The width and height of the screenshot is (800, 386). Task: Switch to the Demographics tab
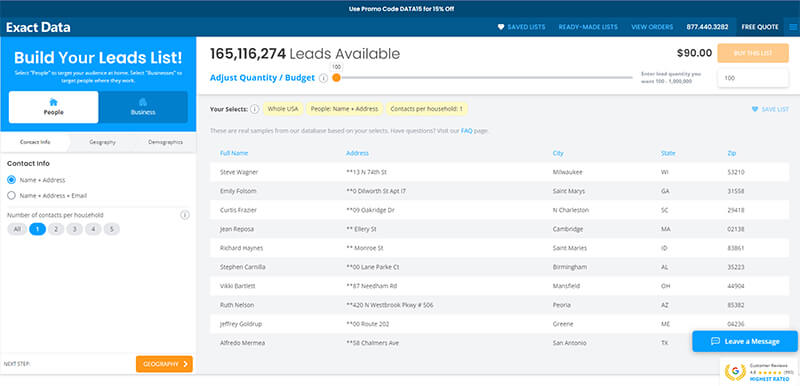coord(165,142)
